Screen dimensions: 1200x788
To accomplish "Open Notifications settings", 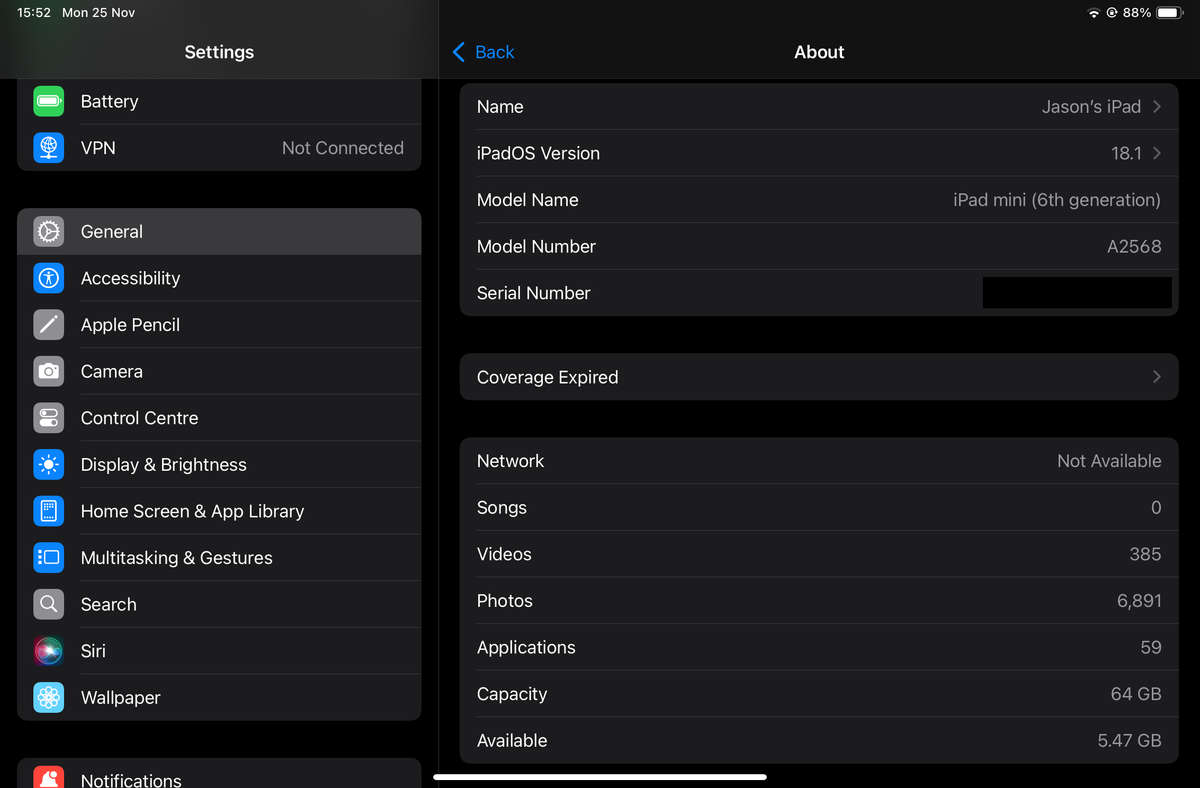I will 131,778.
